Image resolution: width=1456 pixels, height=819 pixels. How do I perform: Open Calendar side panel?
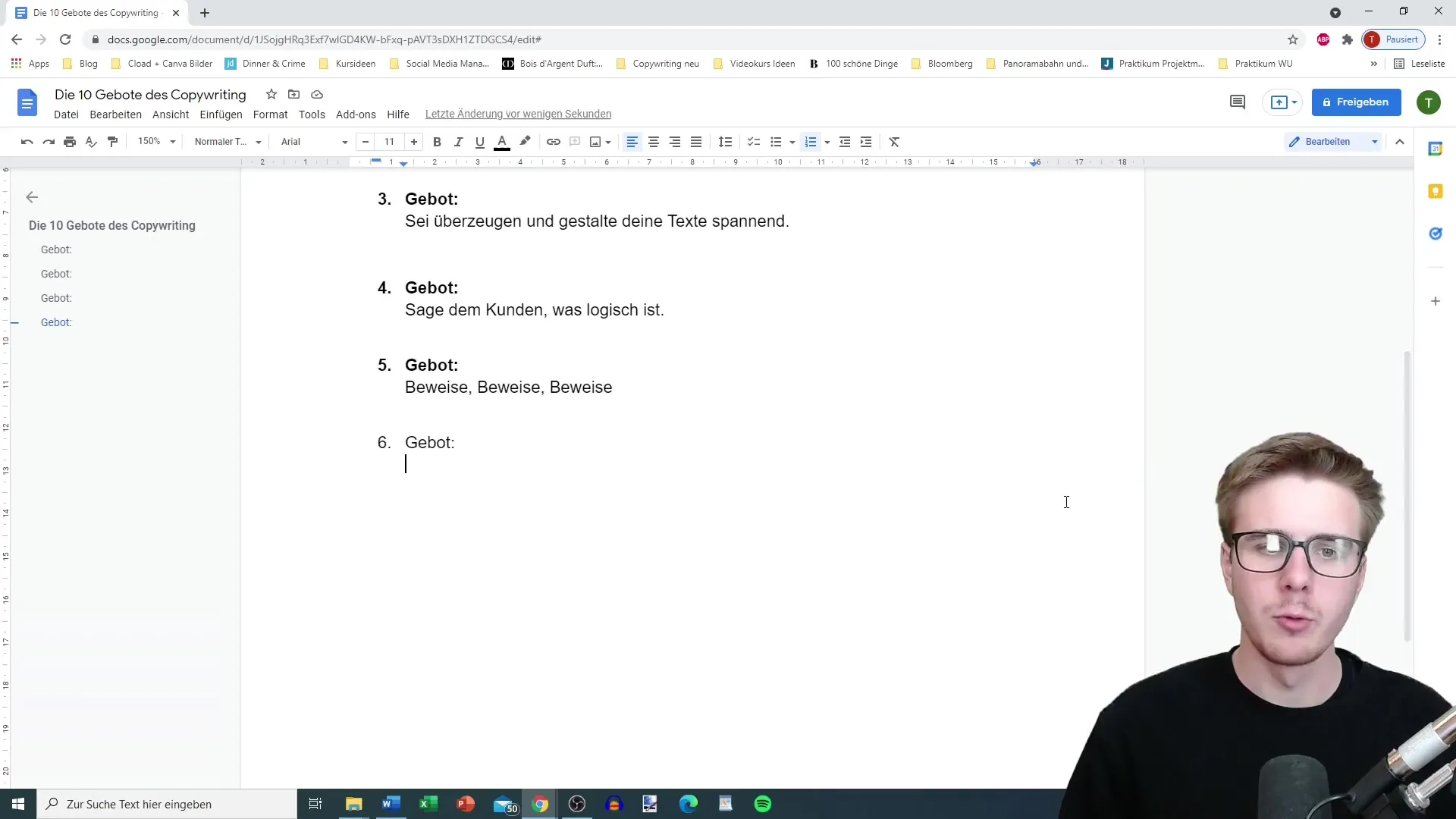1435,149
